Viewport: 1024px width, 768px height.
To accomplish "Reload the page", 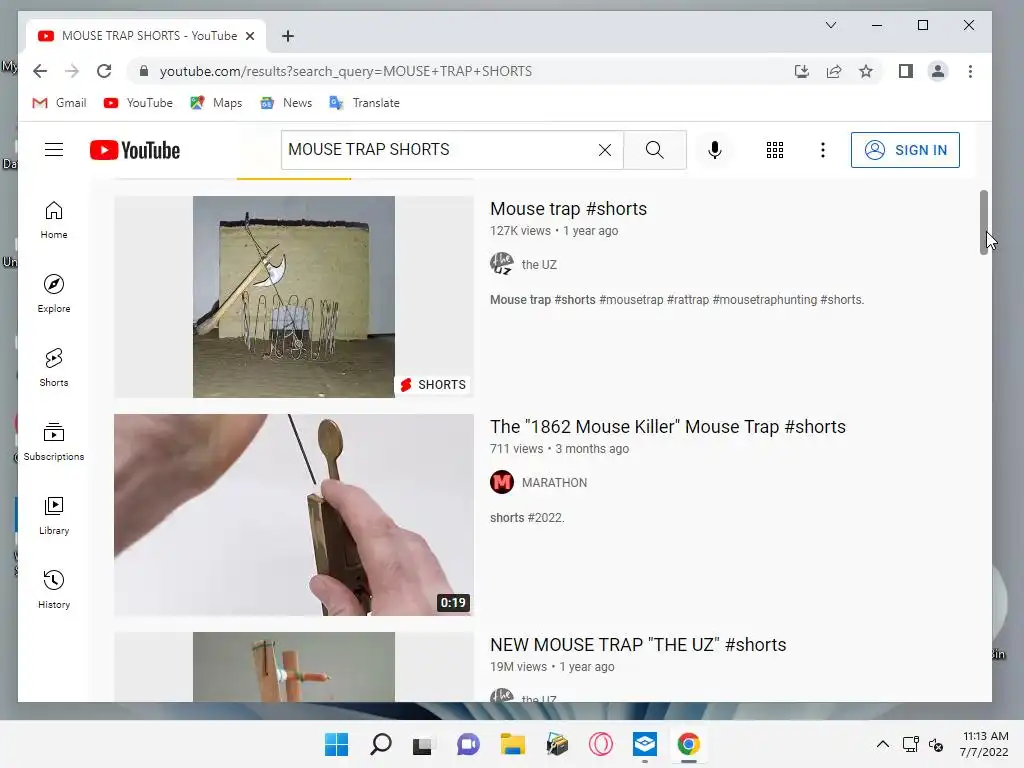I will pyautogui.click(x=104, y=71).
